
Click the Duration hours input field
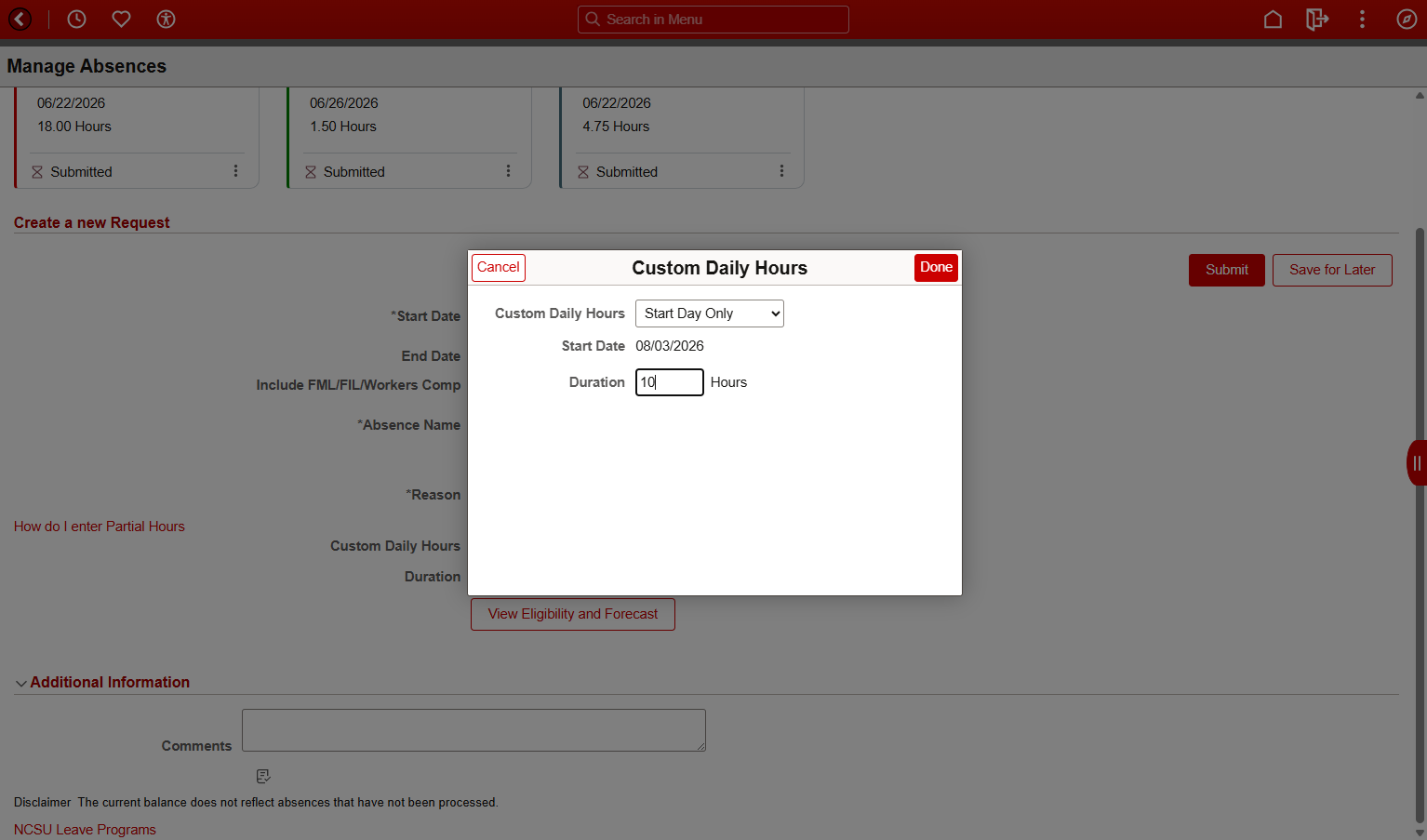tap(670, 382)
